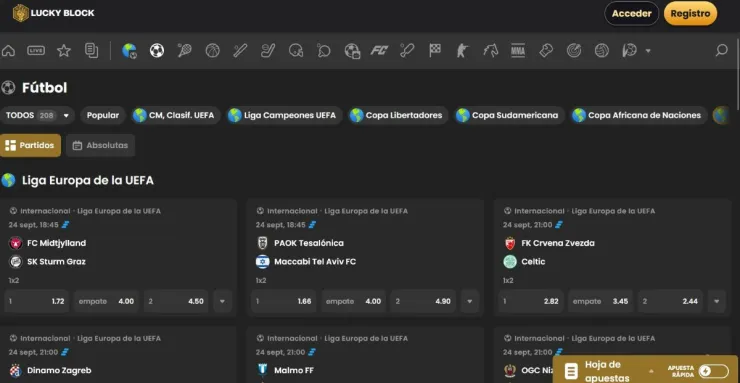Click the Lucky Block logo
The width and height of the screenshot is (740, 383).
53,13
